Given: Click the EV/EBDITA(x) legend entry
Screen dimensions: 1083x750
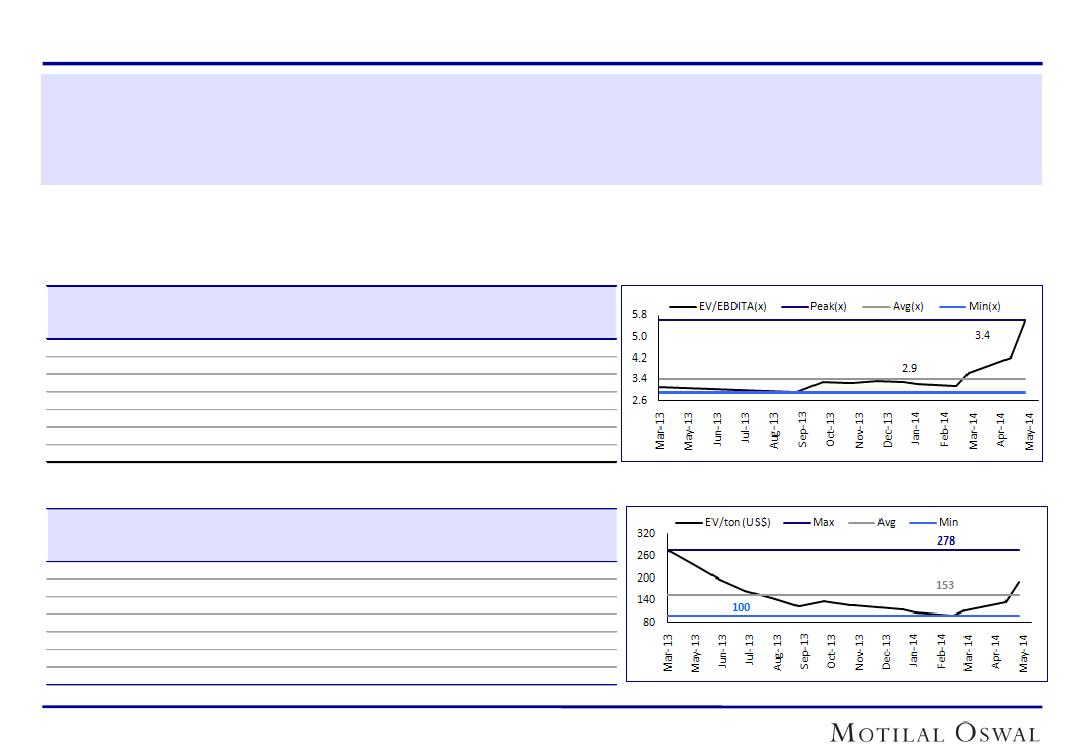Looking at the screenshot, I should (733, 306).
